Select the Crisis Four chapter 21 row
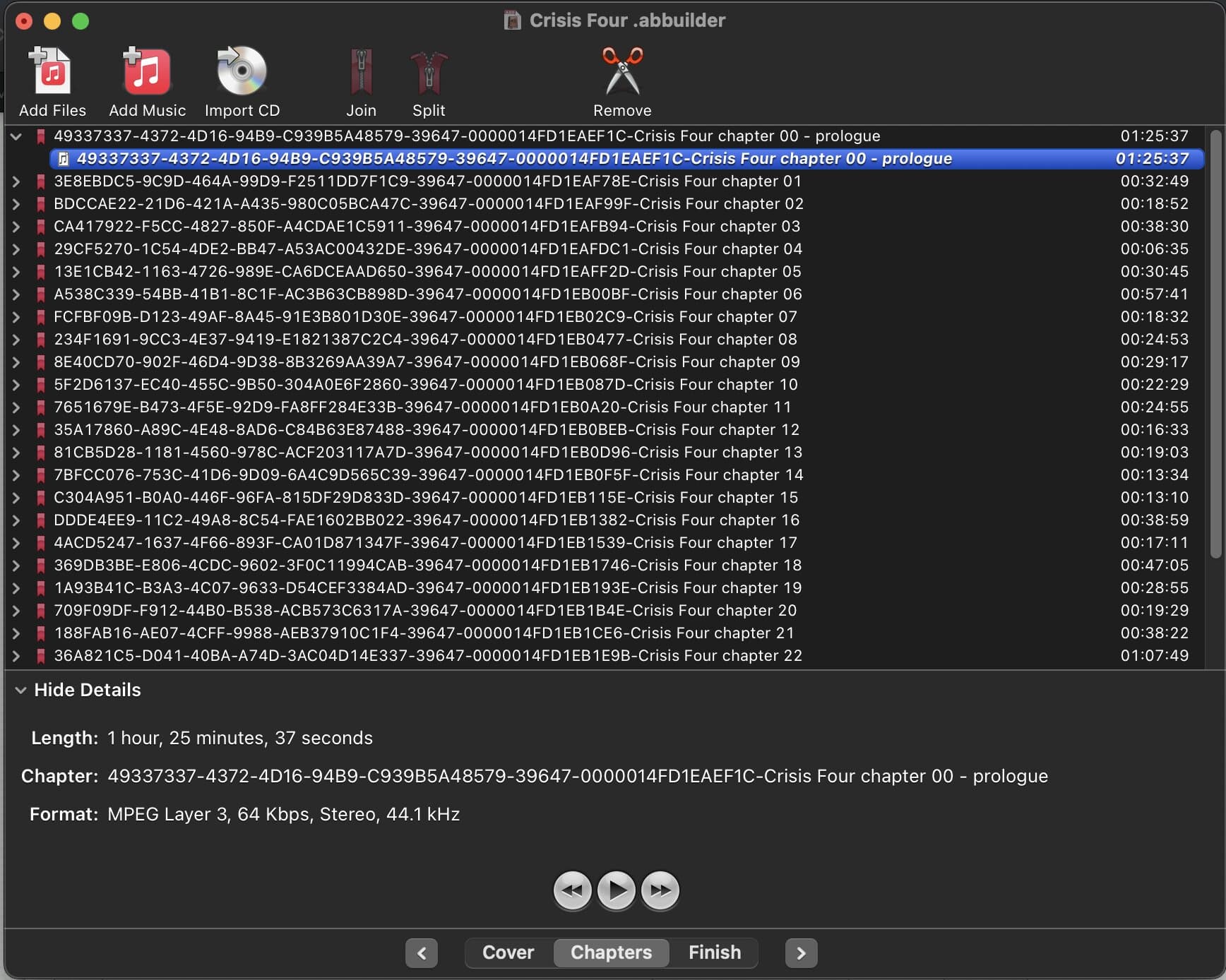Viewport: 1226px width, 980px height. tap(605, 633)
